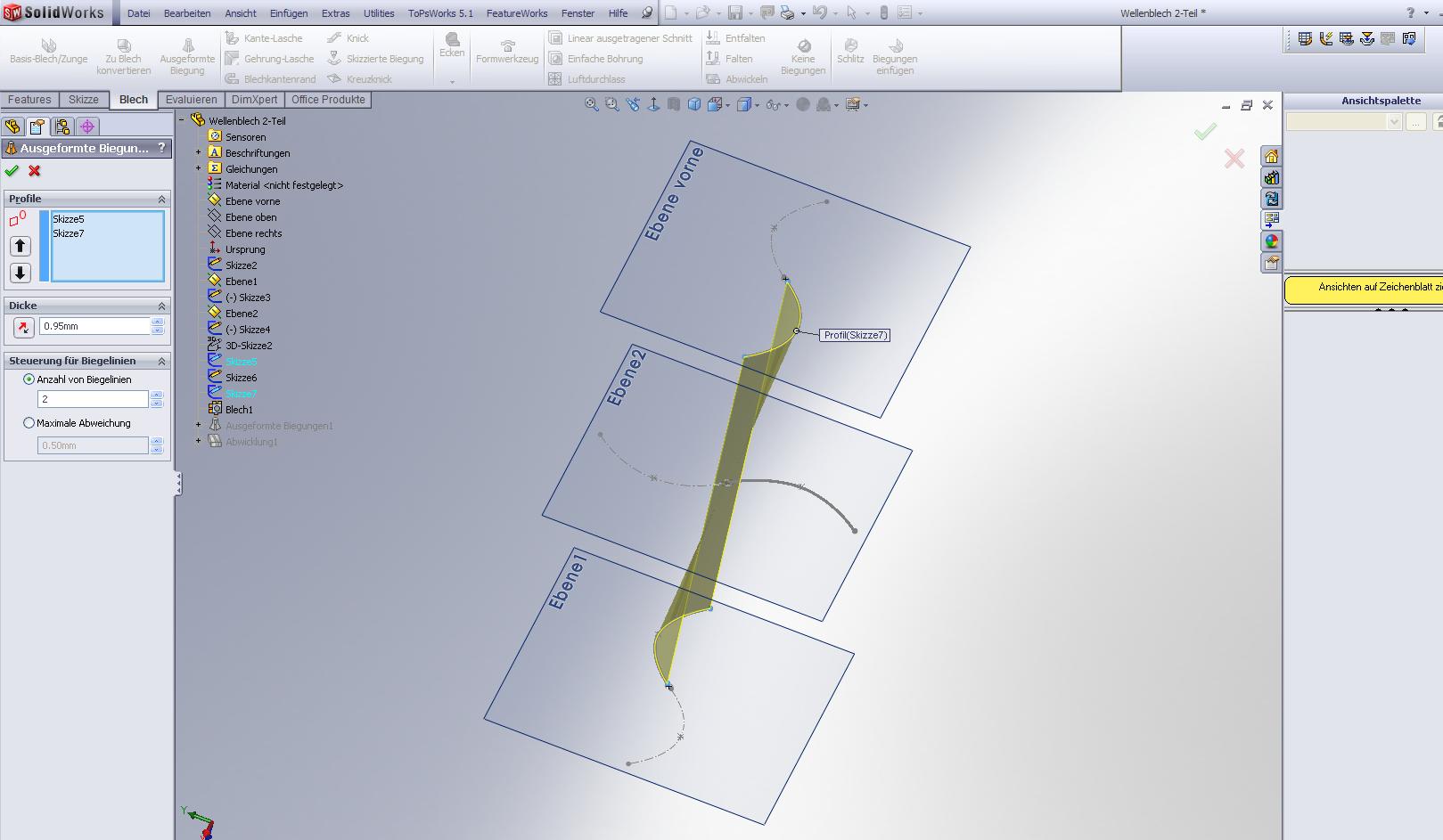This screenshot has height=840, width=1443.
Task: Open the Extras menu
Action: point(336,13)
